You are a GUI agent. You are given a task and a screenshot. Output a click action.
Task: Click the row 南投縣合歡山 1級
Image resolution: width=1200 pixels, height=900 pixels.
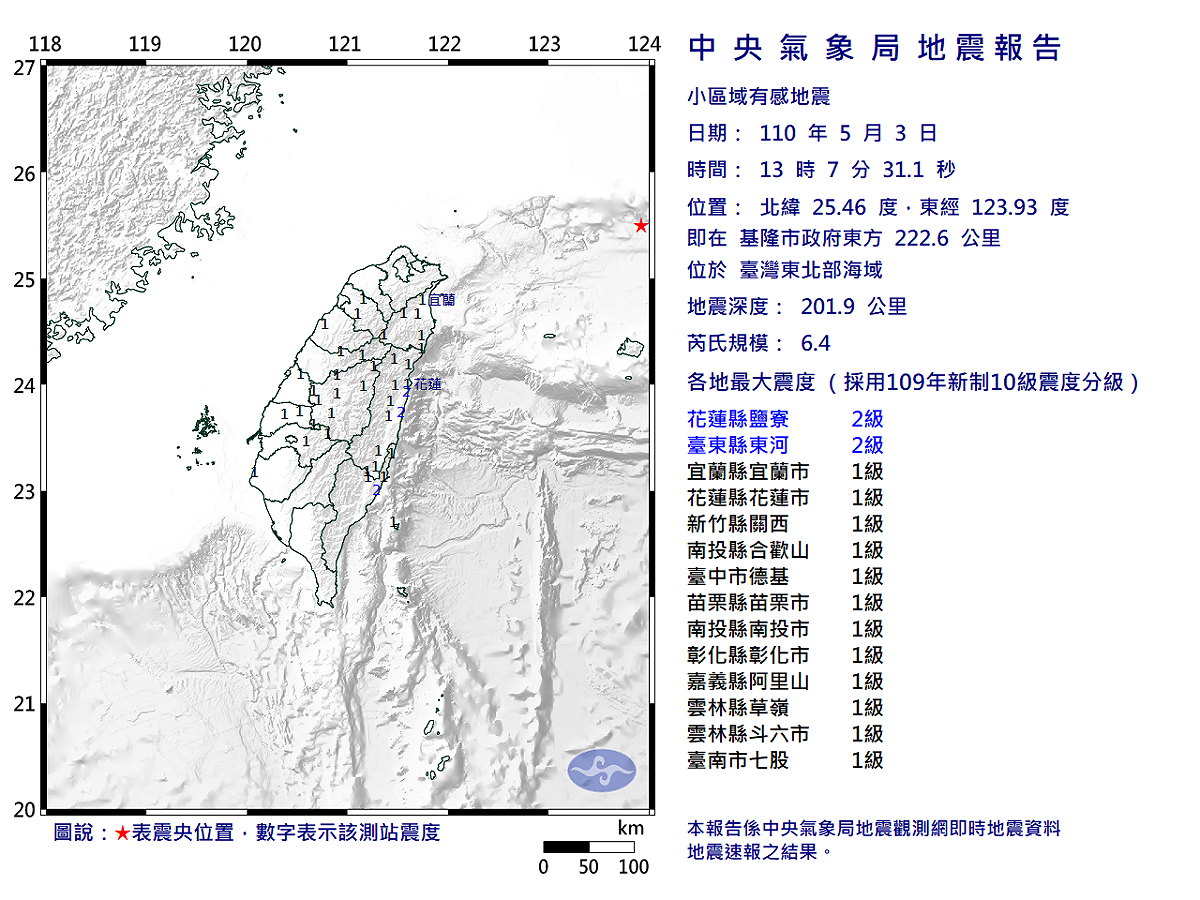tap(786, 550)
